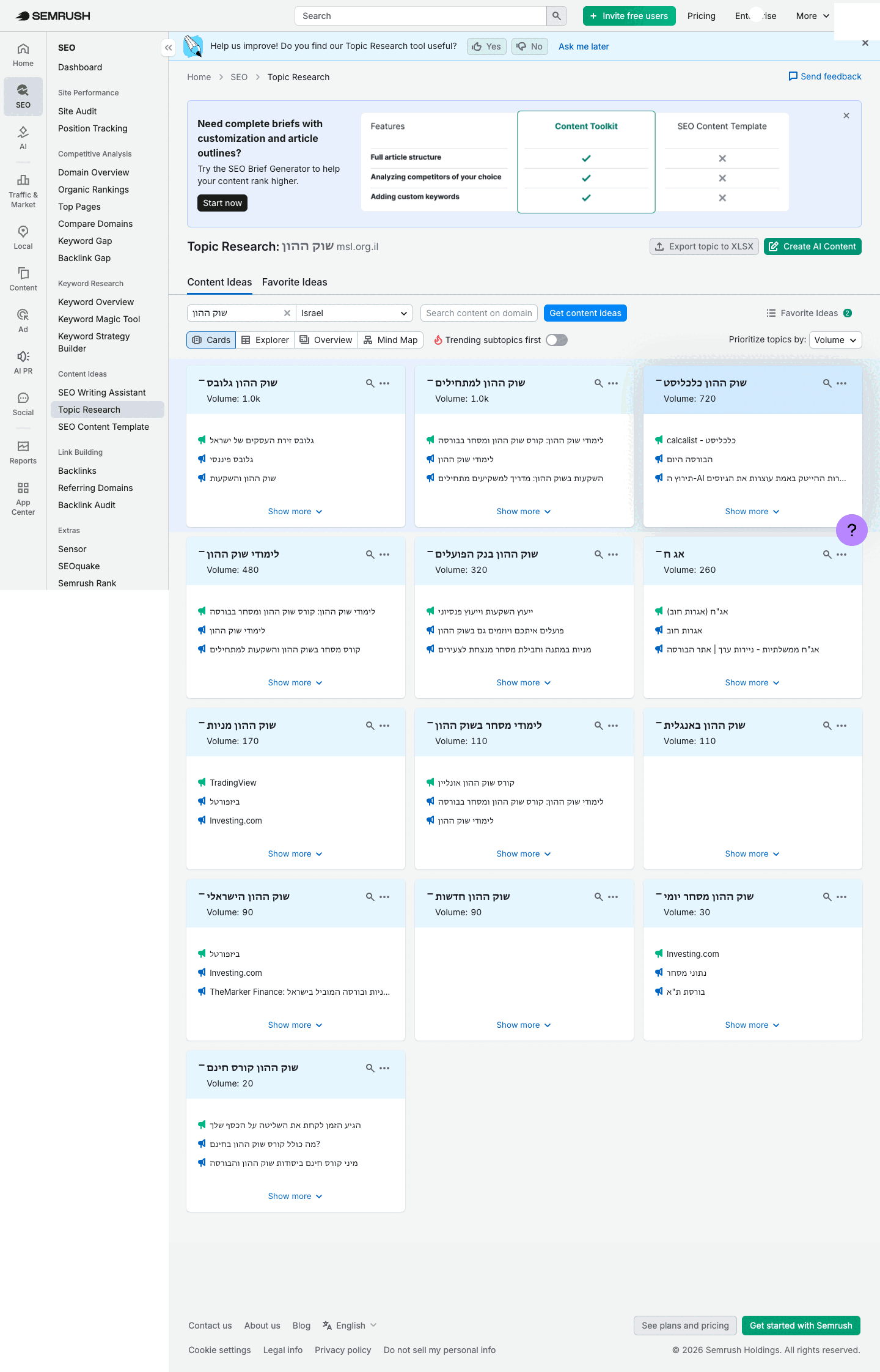Collapse the Volume: 170 card with minus icon
Screen dimensions: 880x1372
click(x=201, y=724)
